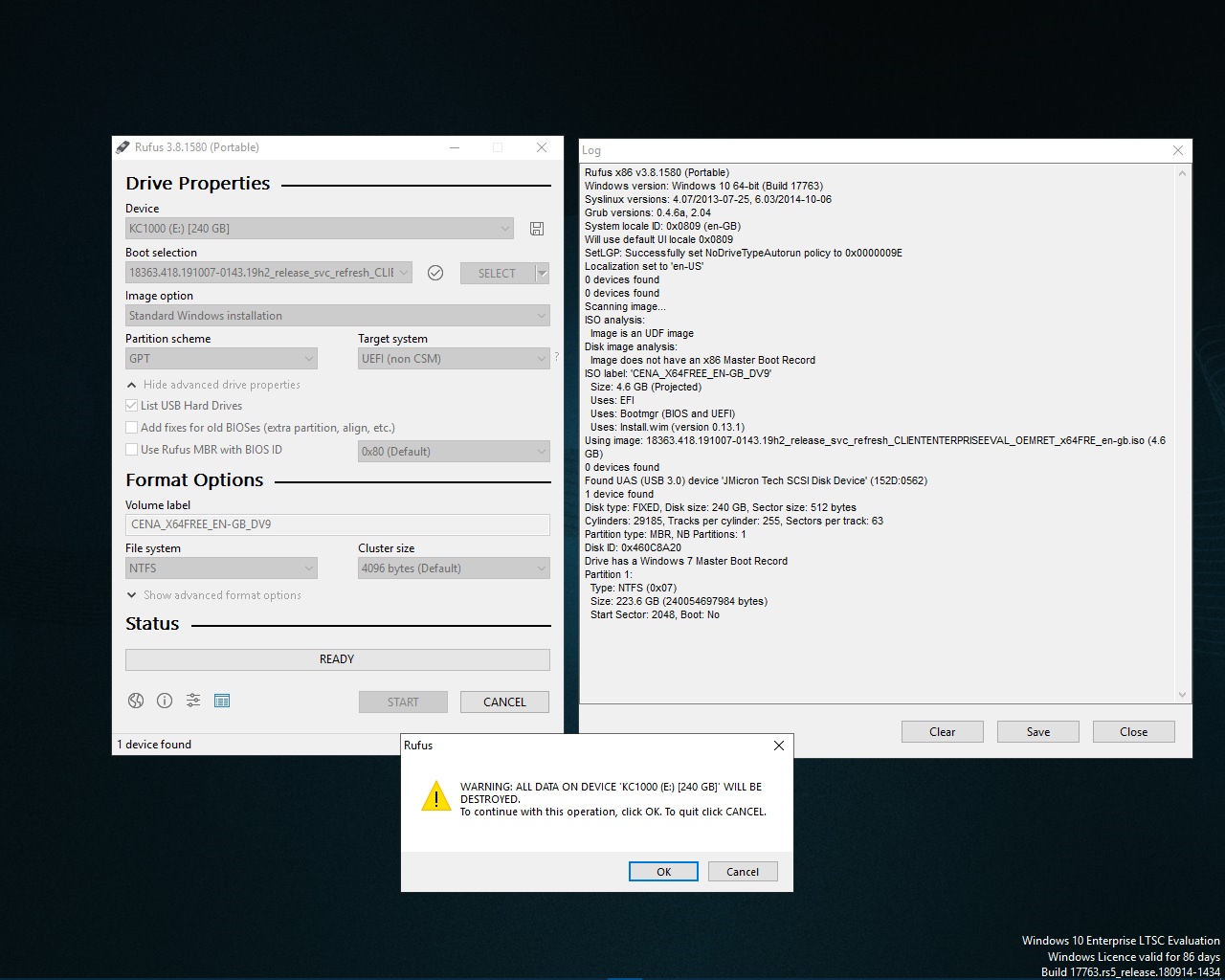Check Use Rufus MBR with BIOS ID
Viewport: 1225px width, 980px height.
click(x=131, y=449)
